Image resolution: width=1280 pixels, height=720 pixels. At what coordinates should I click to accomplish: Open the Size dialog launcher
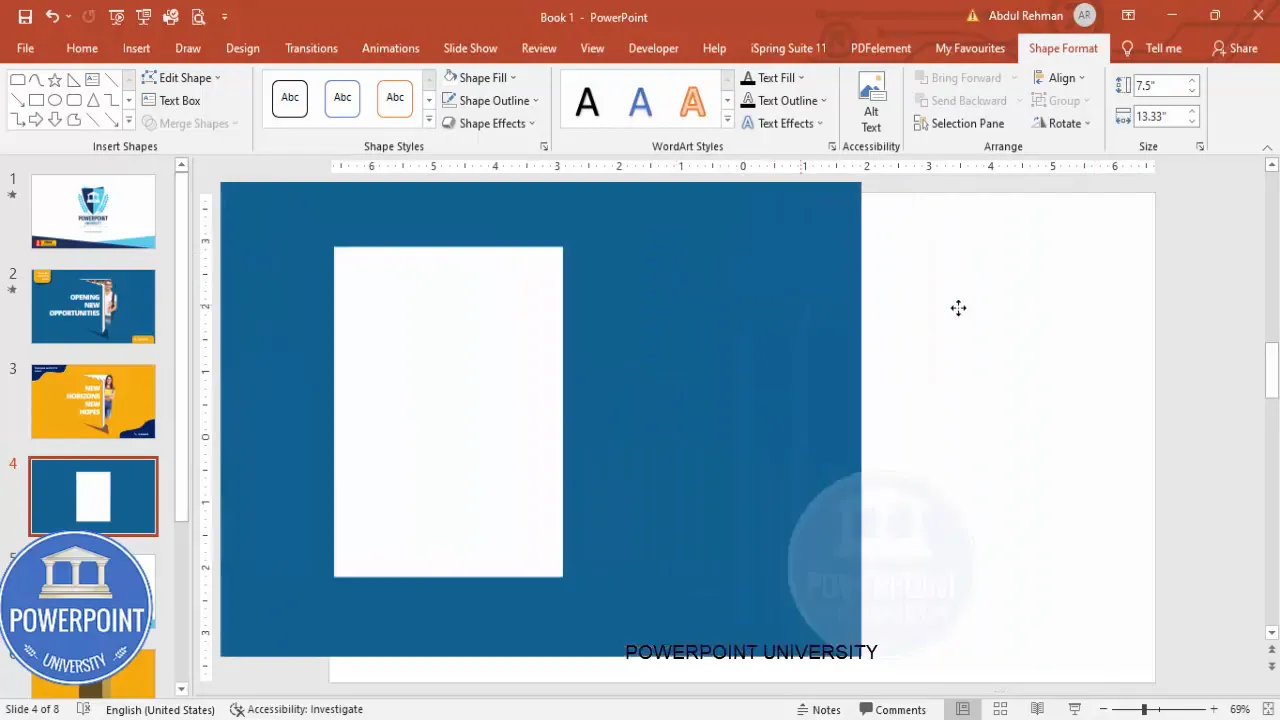(x=1200, y=147)
